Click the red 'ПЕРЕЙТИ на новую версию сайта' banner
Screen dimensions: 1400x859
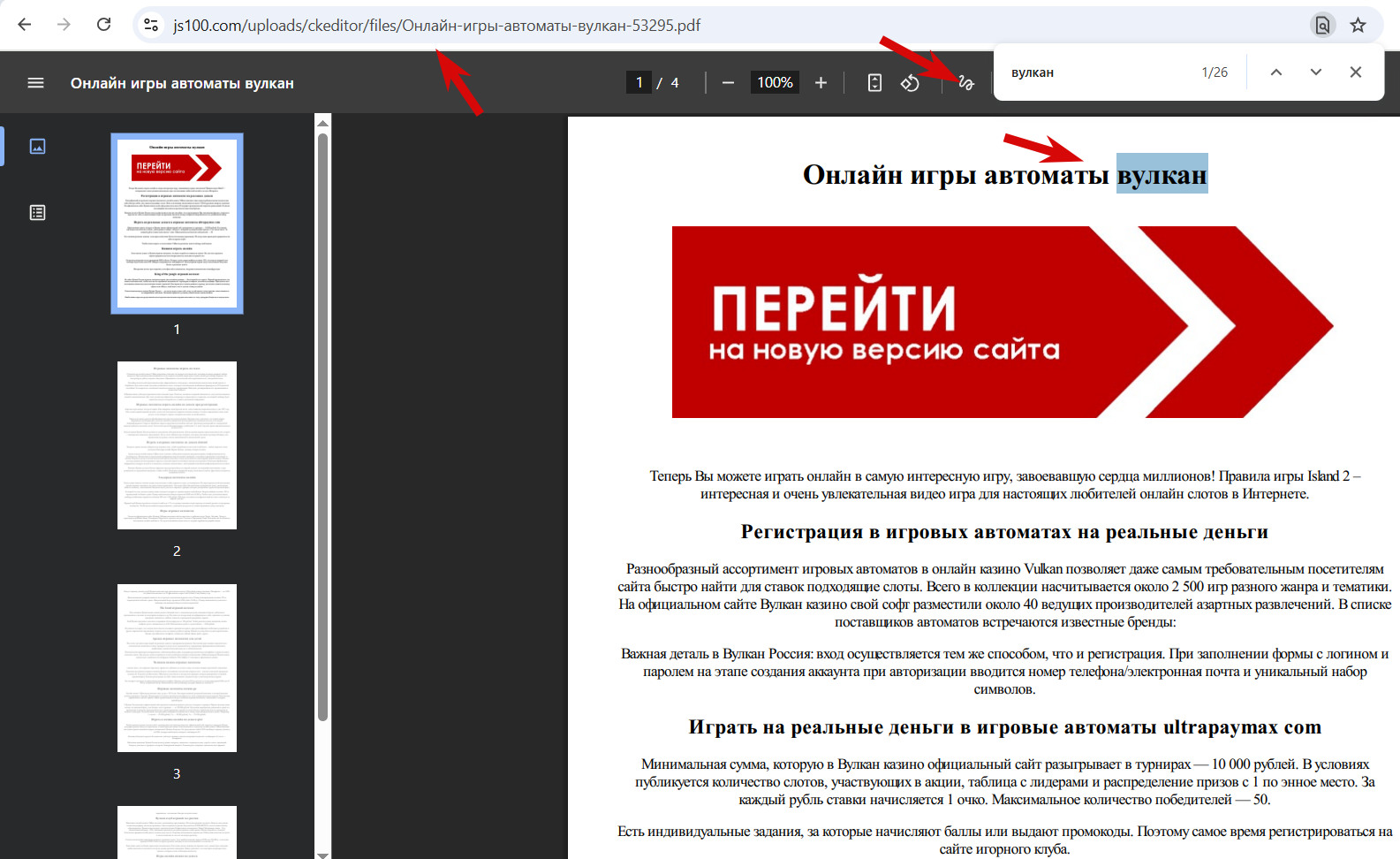click(x=1003, y=322)
